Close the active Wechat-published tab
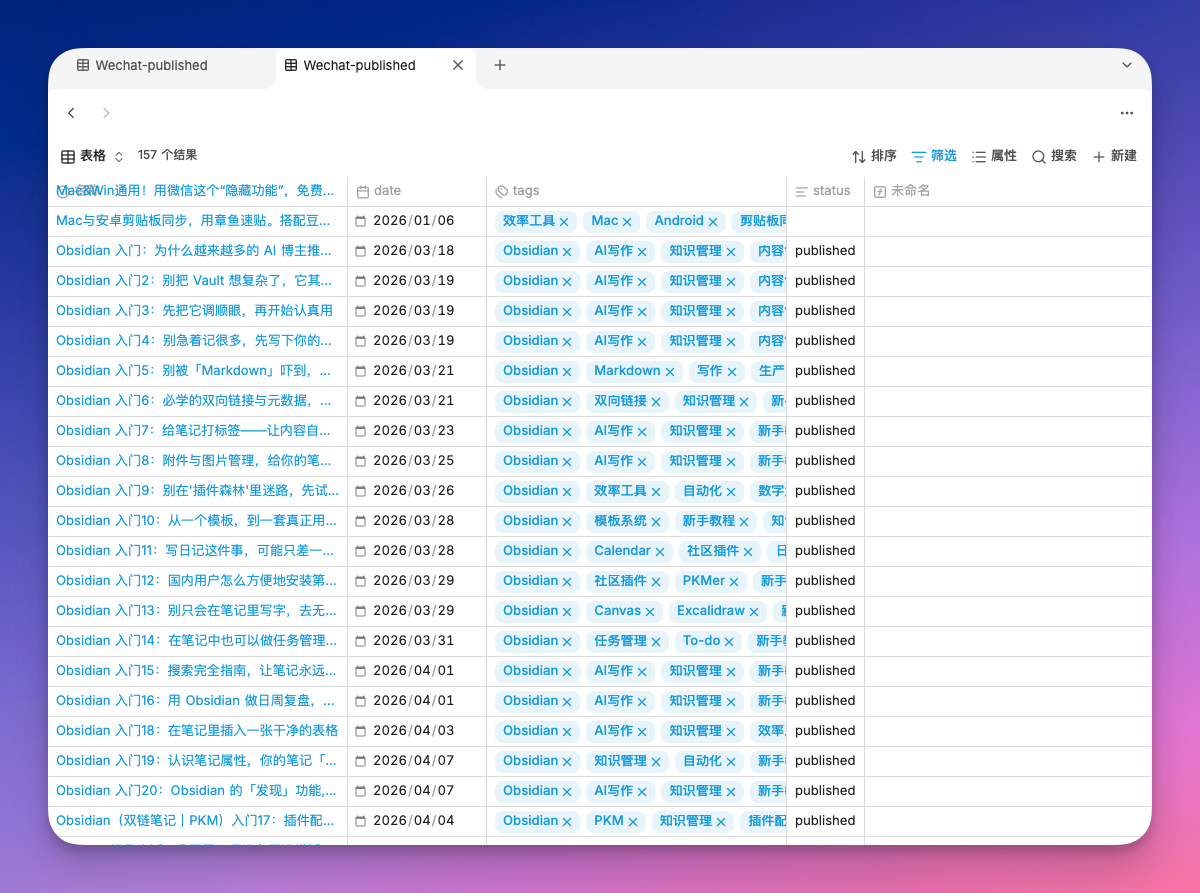1200x893 pixels. [458, 65]
